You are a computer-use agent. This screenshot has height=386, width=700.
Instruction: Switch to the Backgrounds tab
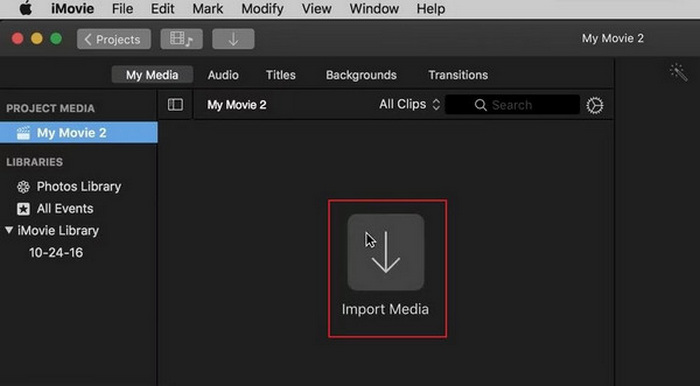(x=361, y=75)
